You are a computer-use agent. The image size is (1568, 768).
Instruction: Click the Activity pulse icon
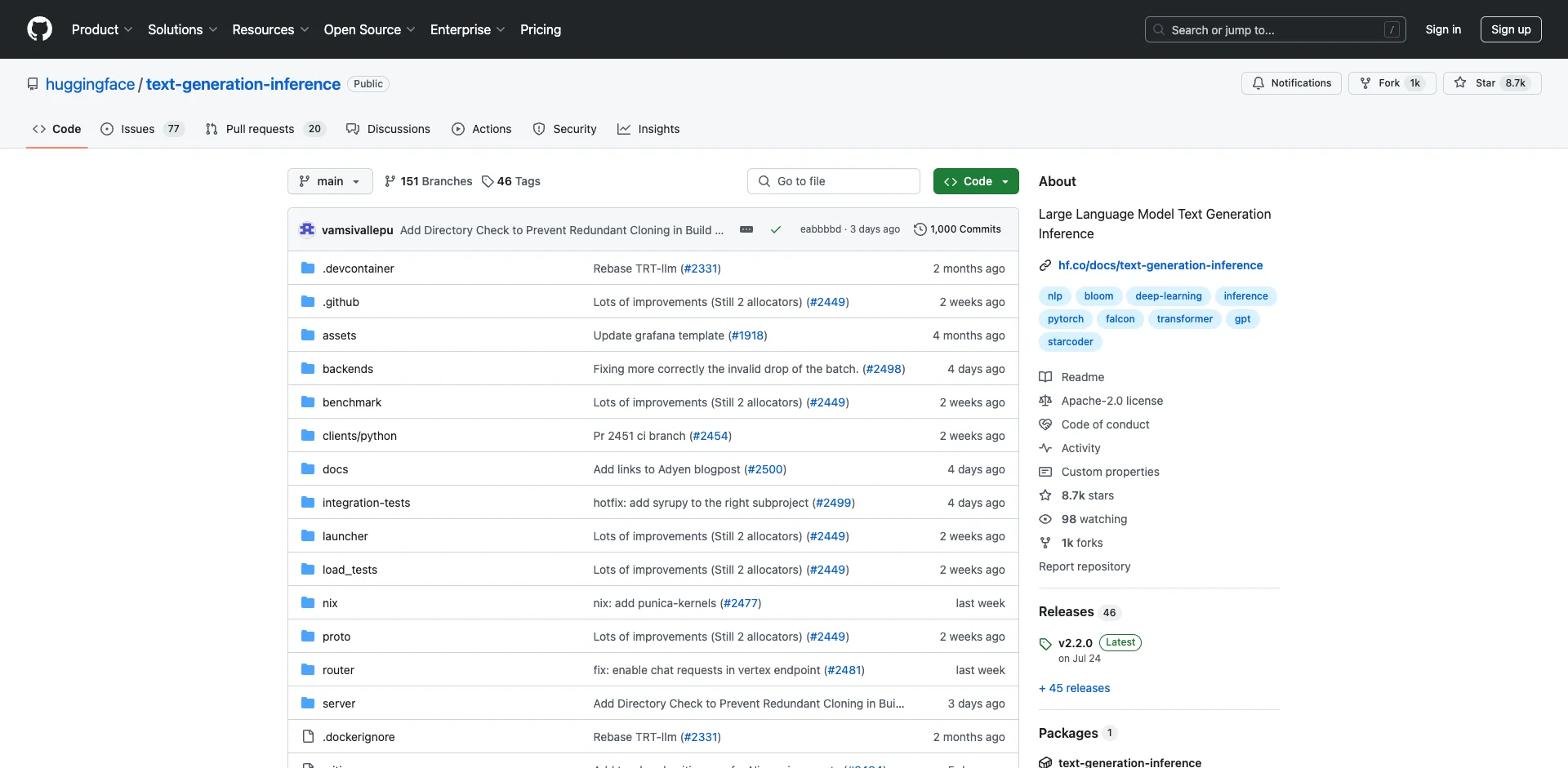click(1045, 448)
